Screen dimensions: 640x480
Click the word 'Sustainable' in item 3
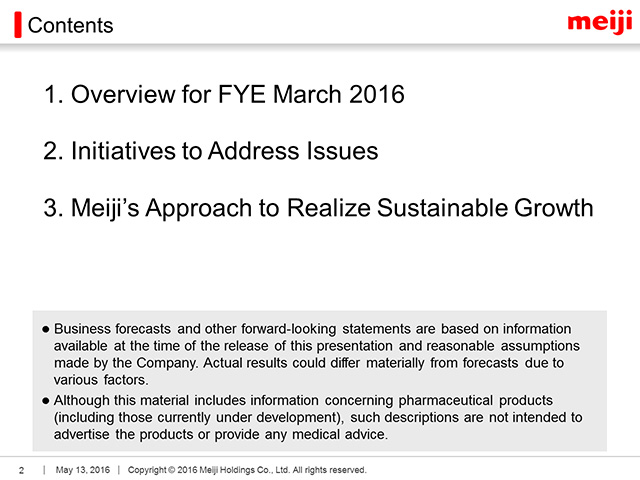point(442,208)
